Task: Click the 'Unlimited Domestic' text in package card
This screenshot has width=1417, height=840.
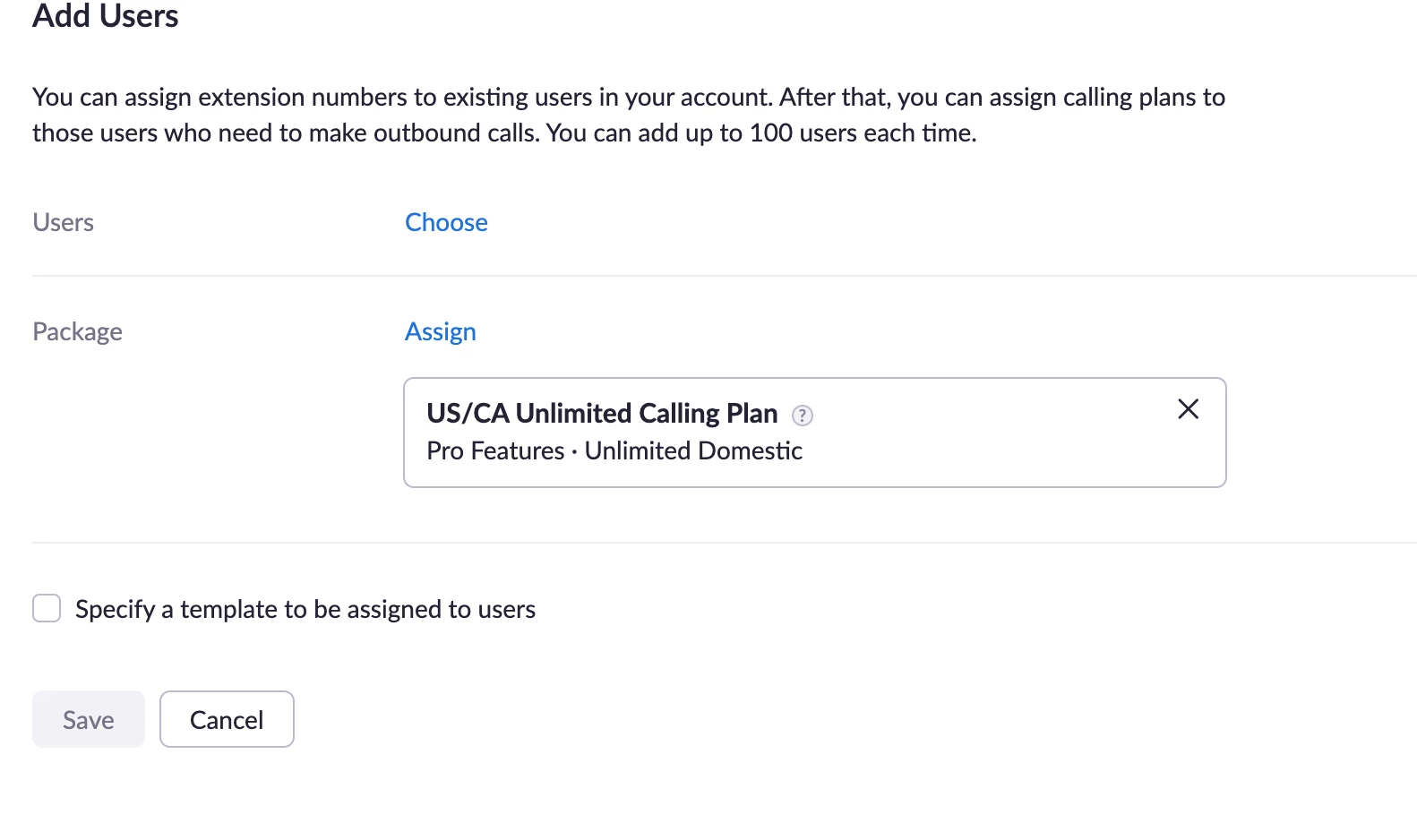Action: point(693,450)
